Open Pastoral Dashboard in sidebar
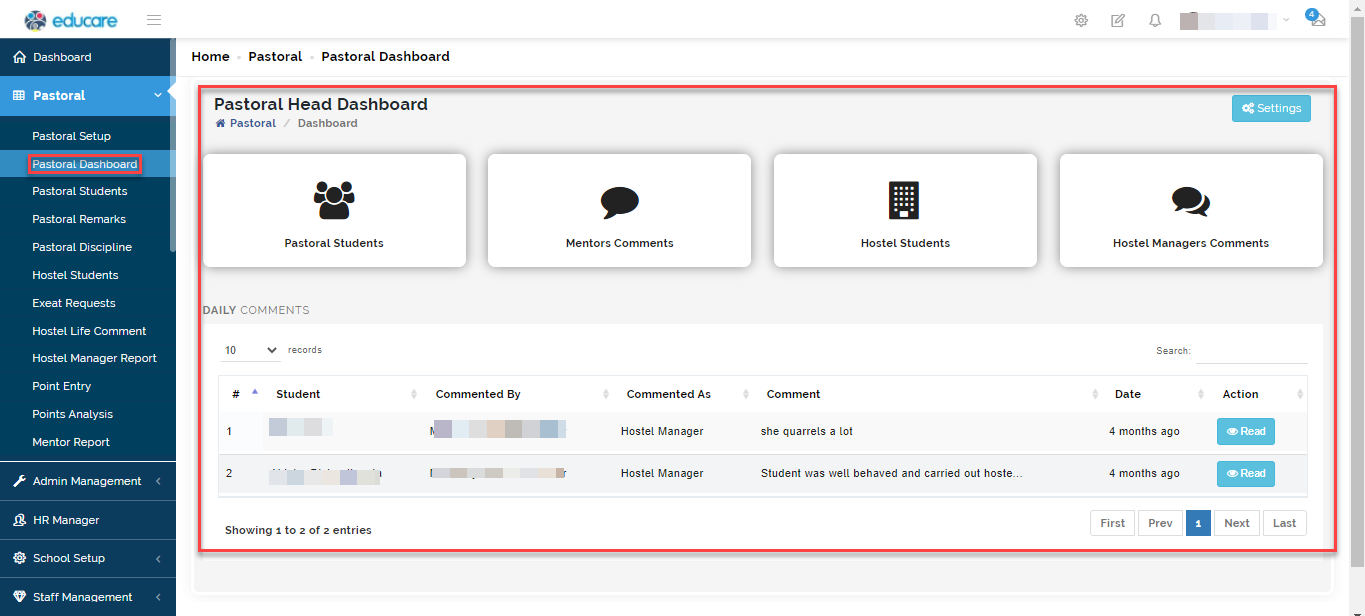1365x616 pixels. pyautogui.click(x=84, y=164)
